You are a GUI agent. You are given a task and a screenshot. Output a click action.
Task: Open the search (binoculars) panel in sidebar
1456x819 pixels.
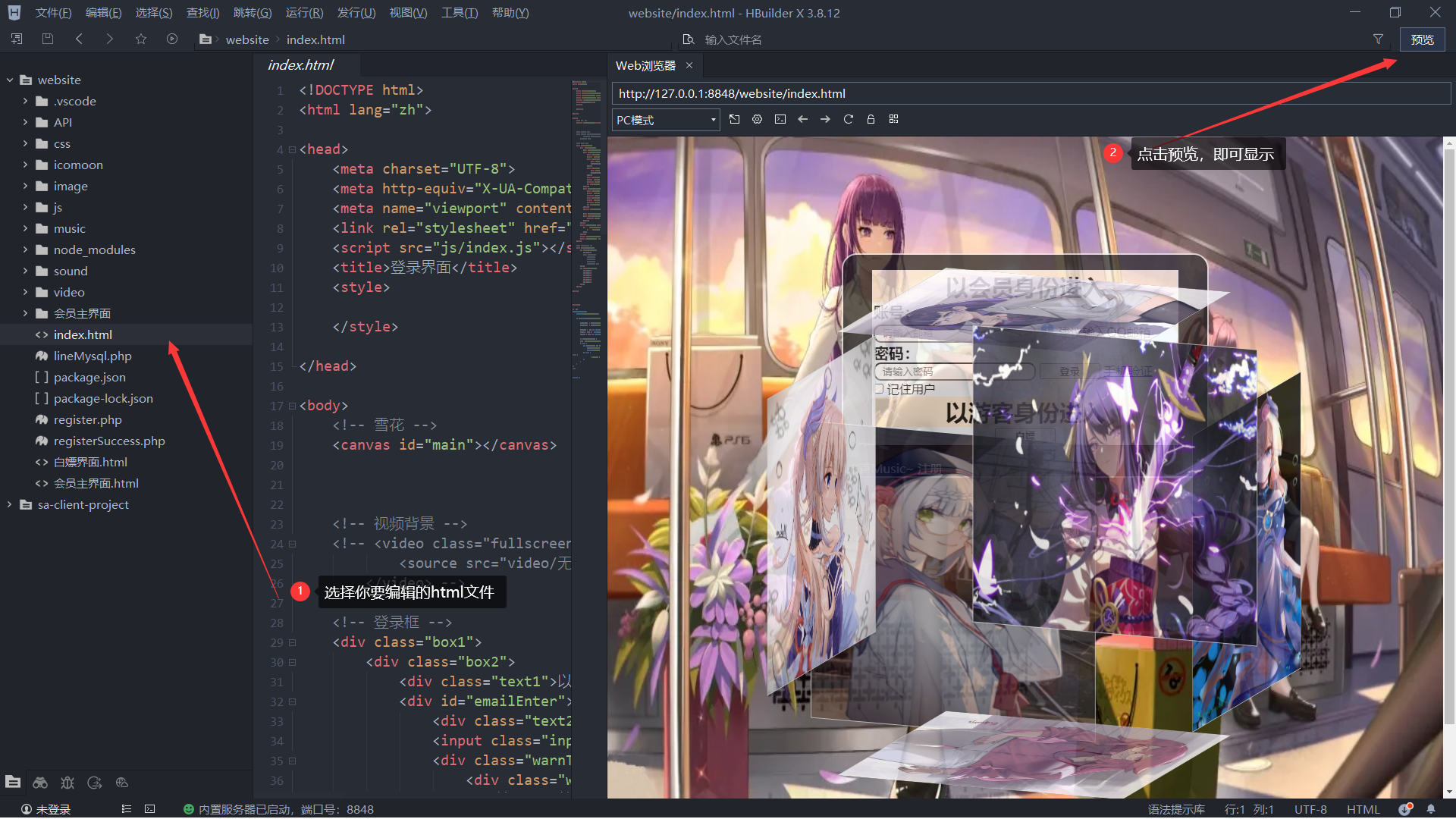(40, 783)
